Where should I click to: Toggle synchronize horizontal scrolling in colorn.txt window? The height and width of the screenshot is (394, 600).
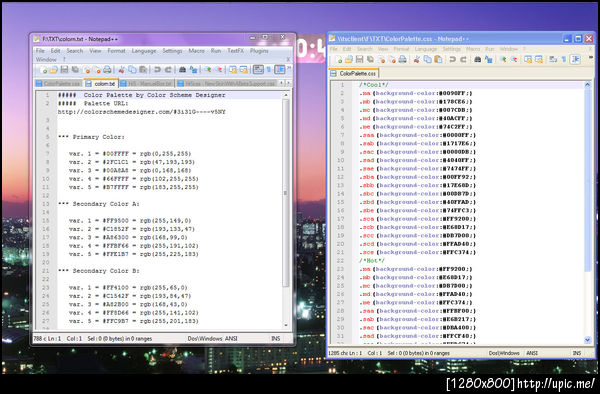244,70
